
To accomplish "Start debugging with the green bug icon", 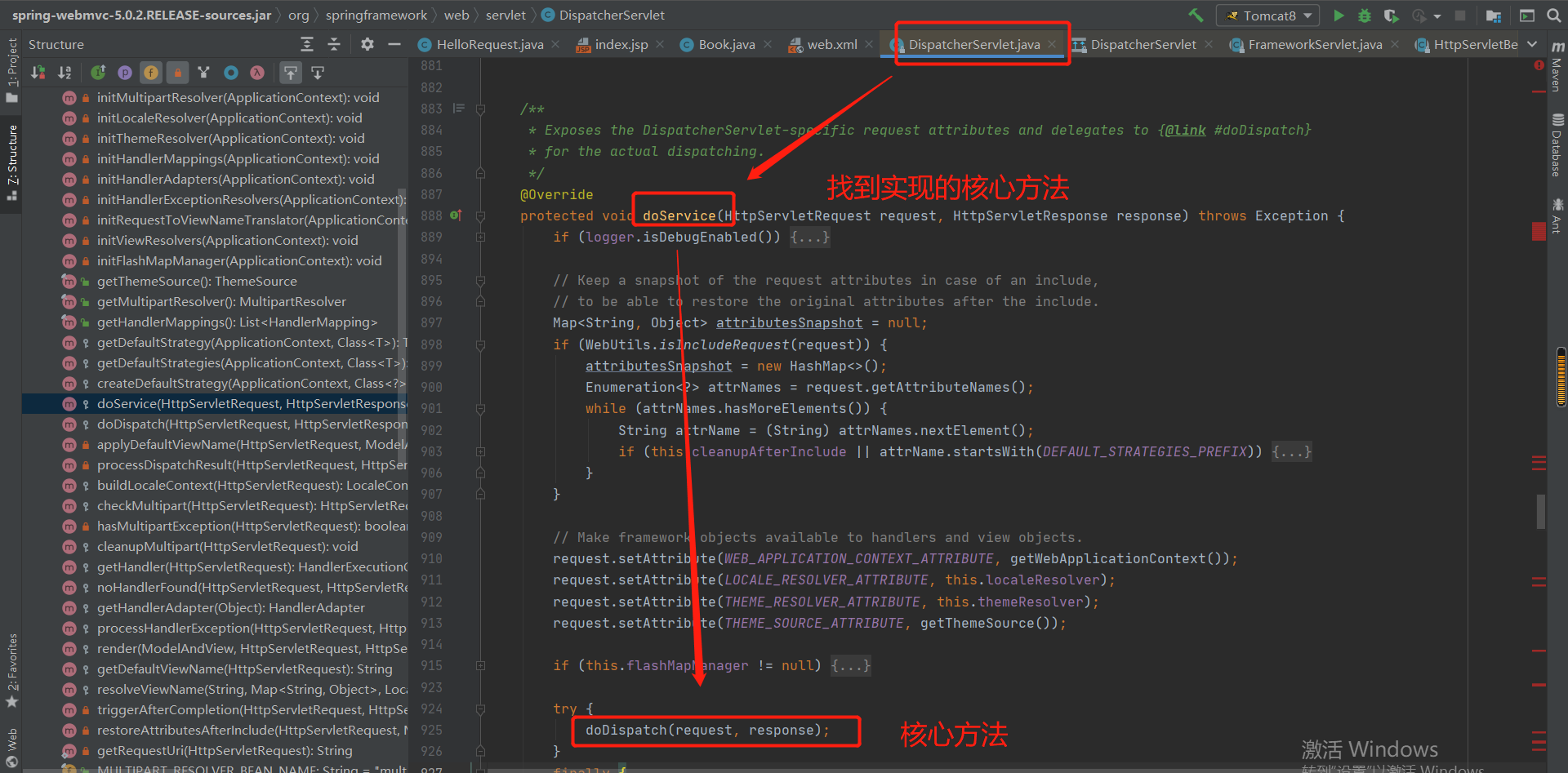I will (1365, 15).
